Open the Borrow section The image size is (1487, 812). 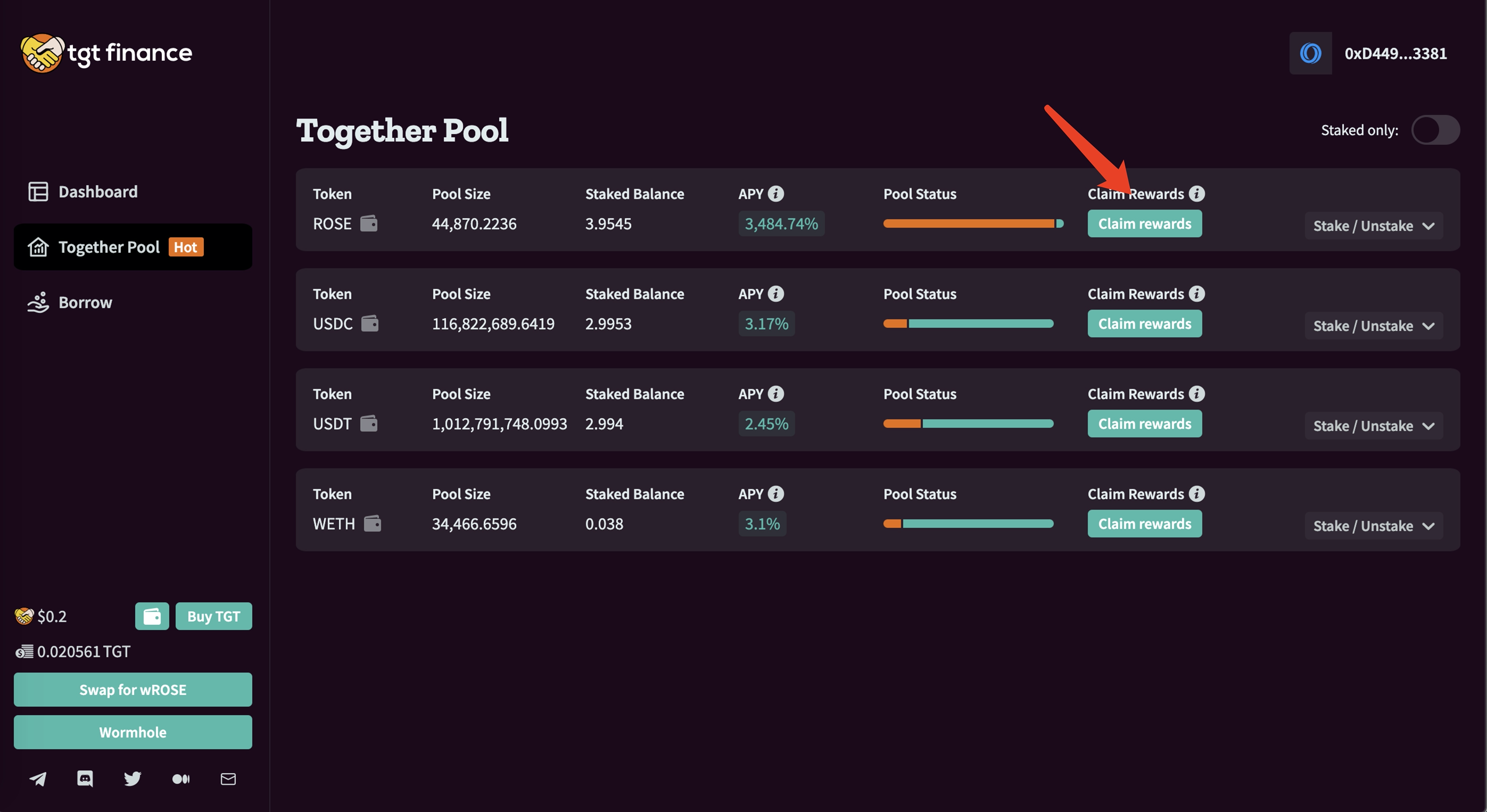click(85, 302)
